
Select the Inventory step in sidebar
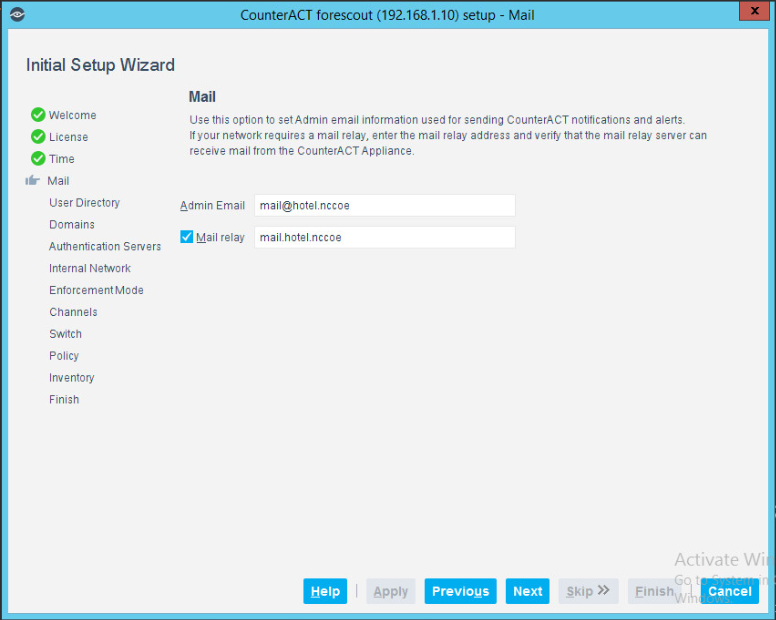(72, 378)
